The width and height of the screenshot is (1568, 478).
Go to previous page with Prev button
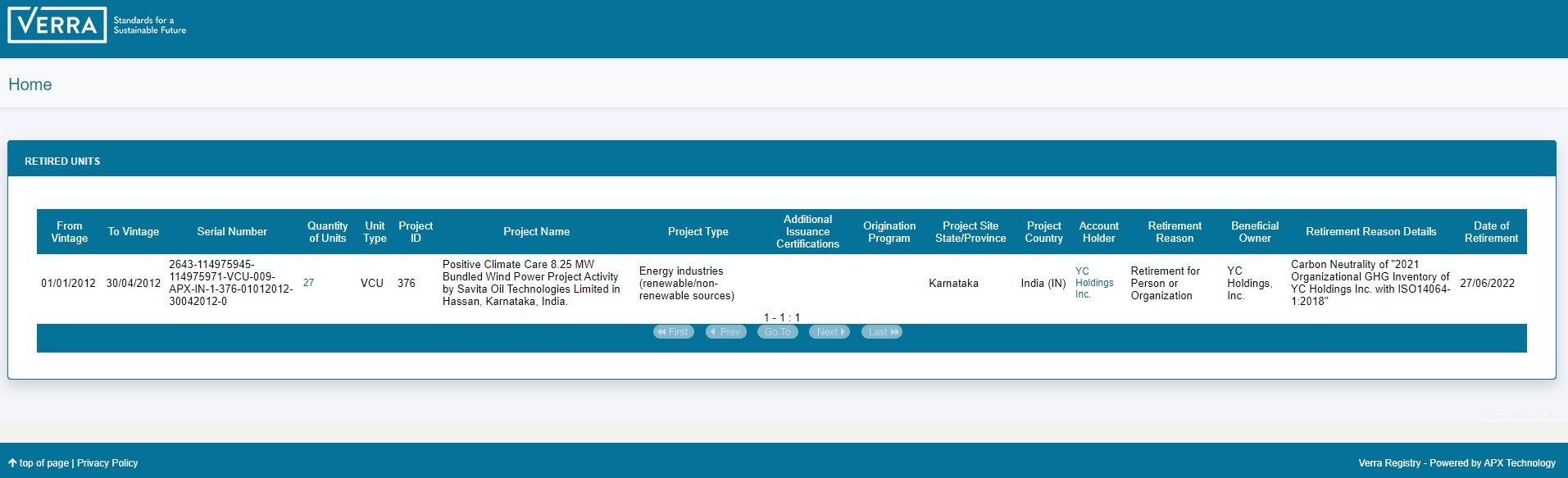(725, 332)
